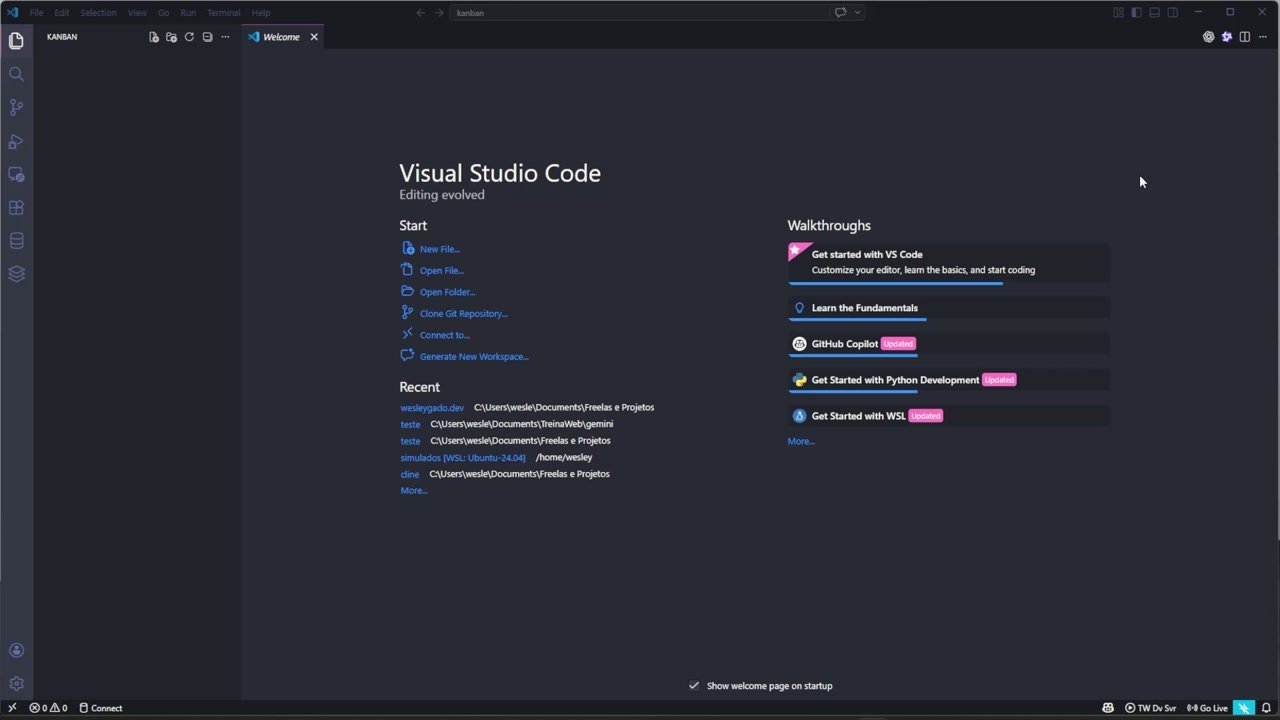Open the Customize Layout control

click(x=1118, y=13)
